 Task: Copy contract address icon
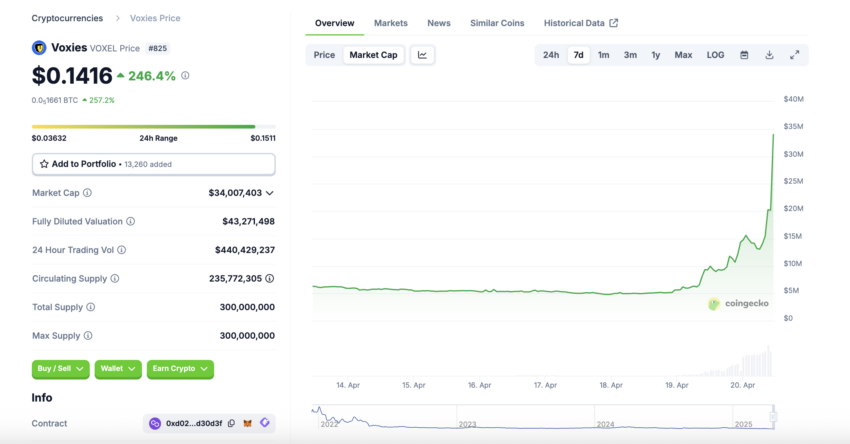click(x=231, y=423)
